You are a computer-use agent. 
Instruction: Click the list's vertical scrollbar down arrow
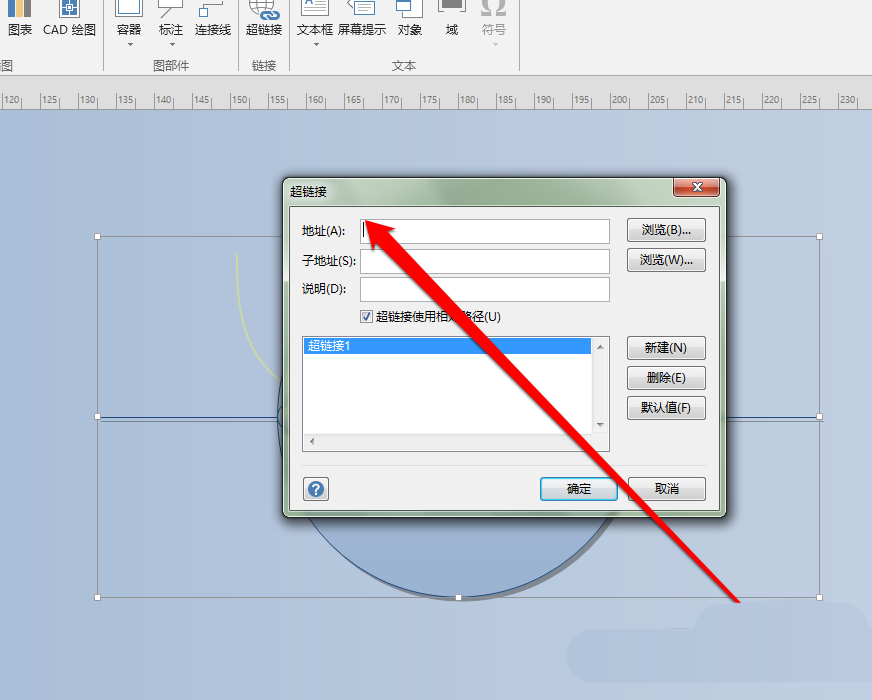tap(600, 424)
